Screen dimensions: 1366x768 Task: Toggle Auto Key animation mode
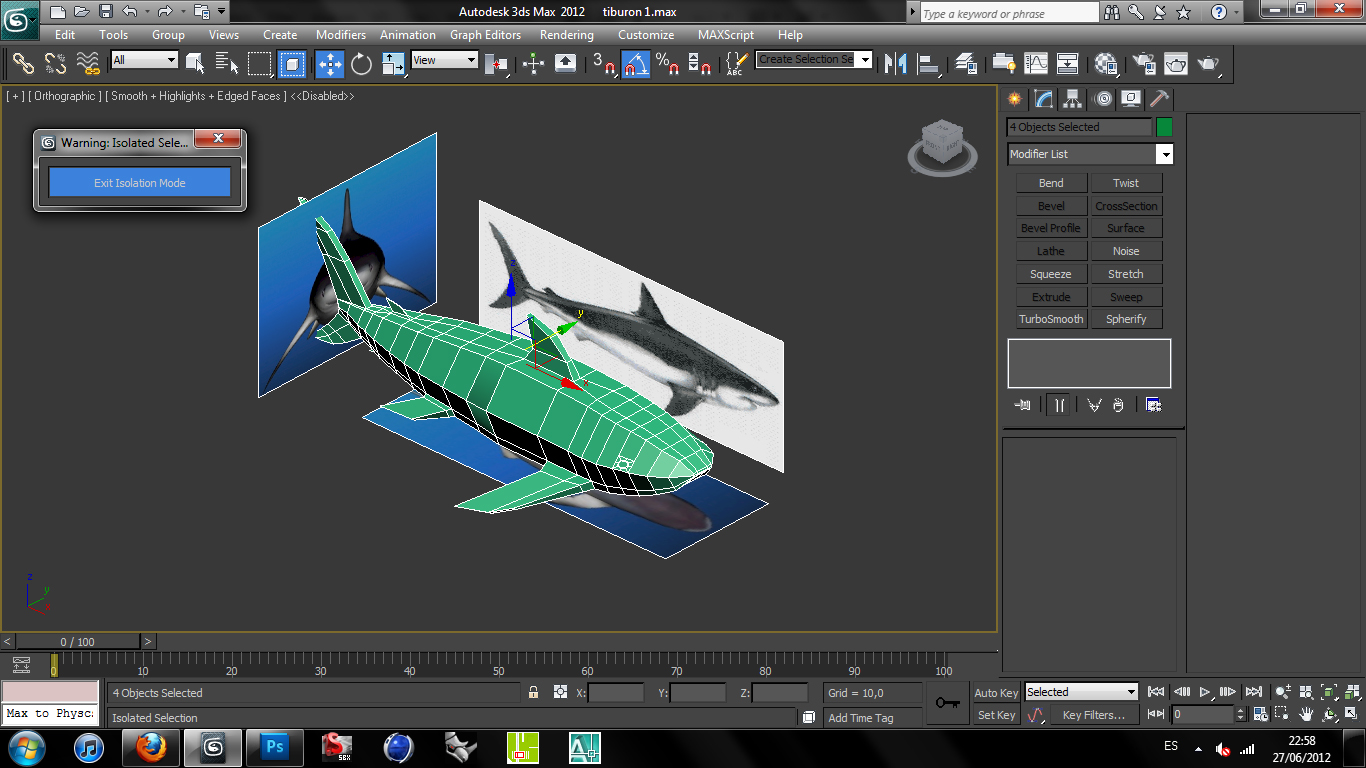pyautogui.click(x=996, y=692)
